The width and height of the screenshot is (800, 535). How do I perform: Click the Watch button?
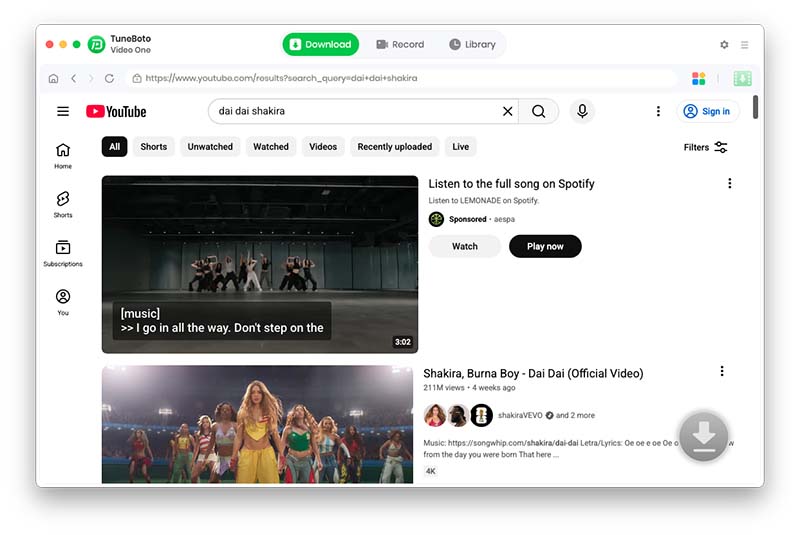pyautogui.click(x=464, y=246)
